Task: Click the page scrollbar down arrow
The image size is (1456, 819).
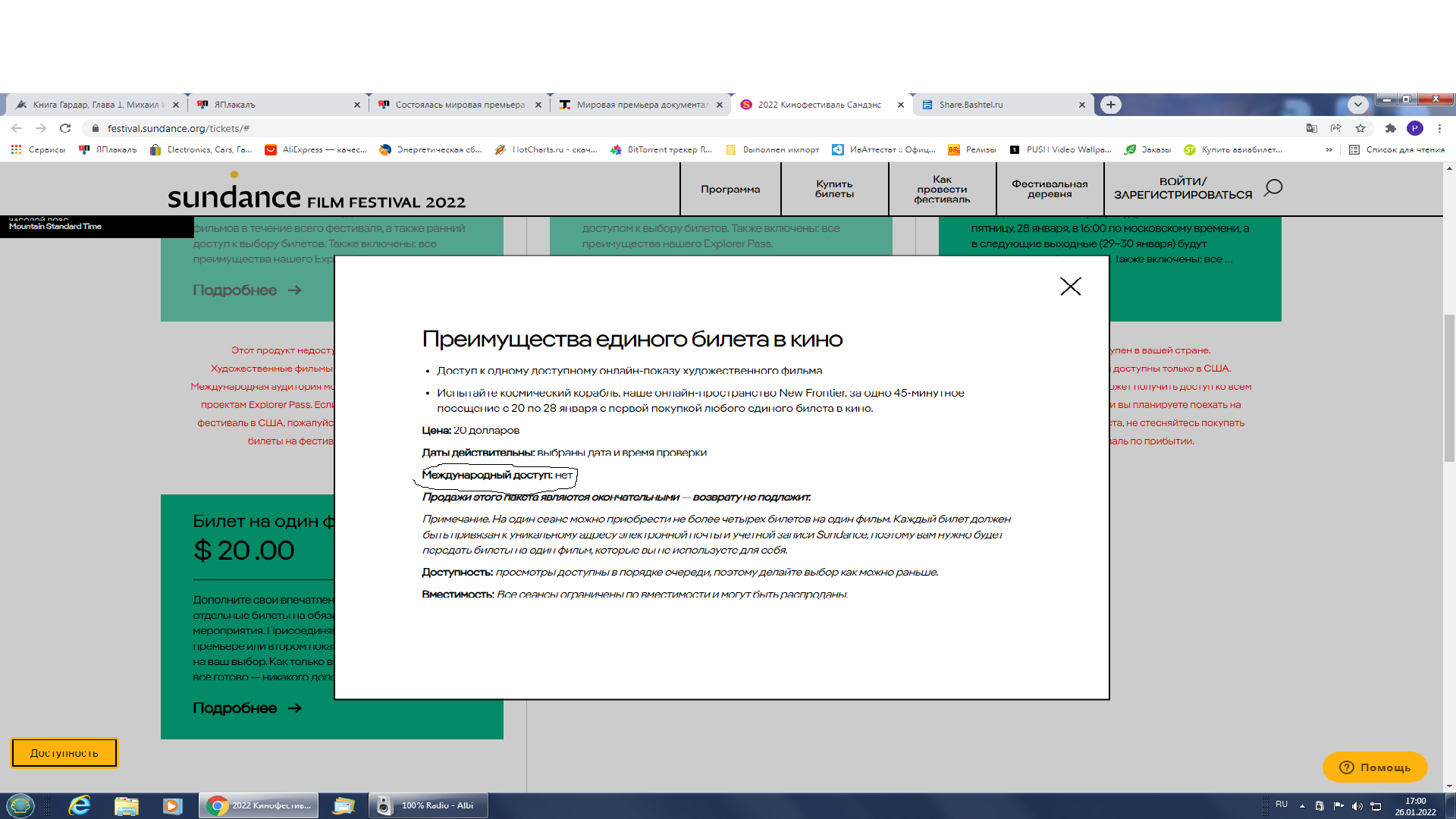Action: tap(1449, 786)
